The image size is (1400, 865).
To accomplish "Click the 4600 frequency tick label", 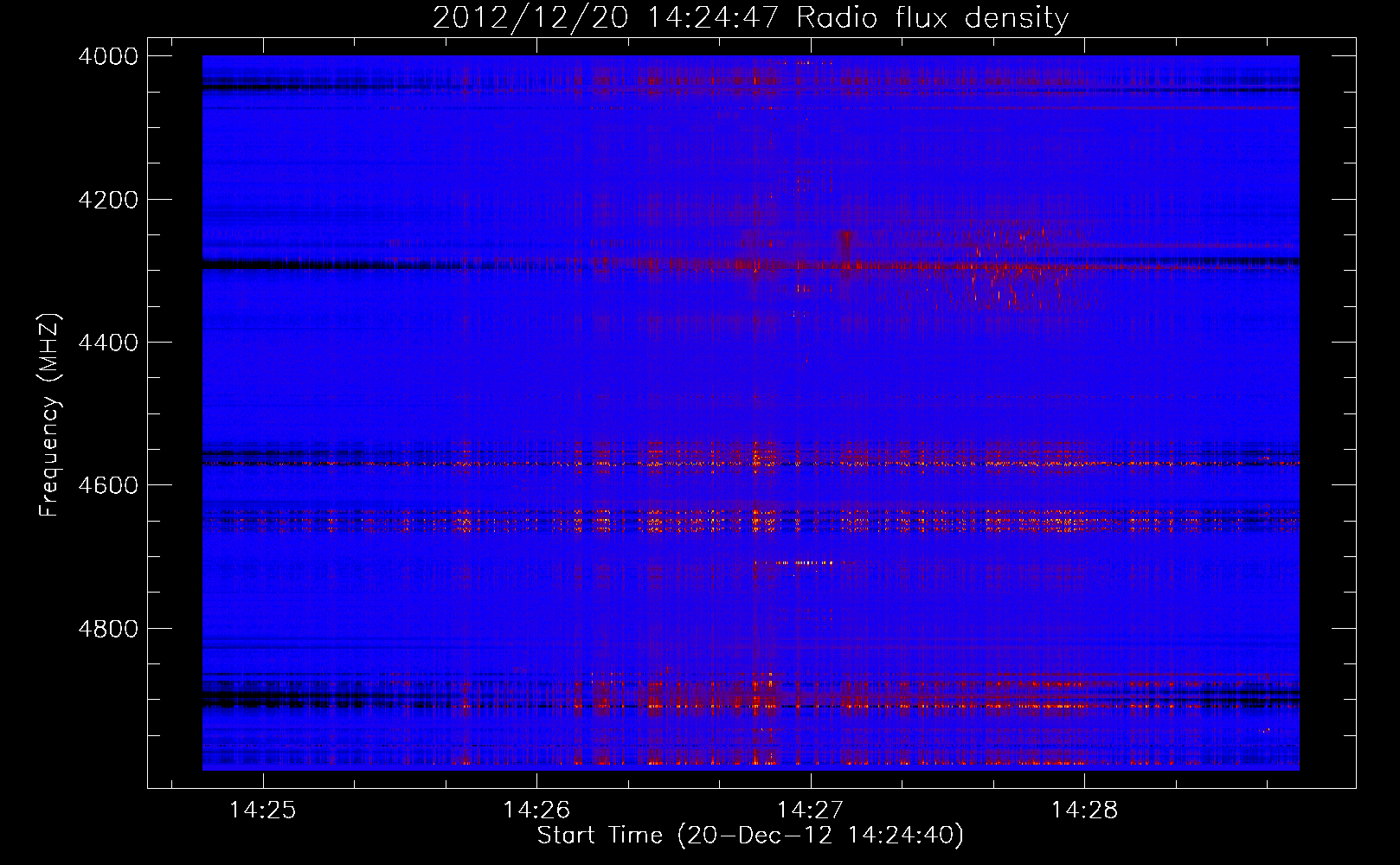I will [108, 485].
